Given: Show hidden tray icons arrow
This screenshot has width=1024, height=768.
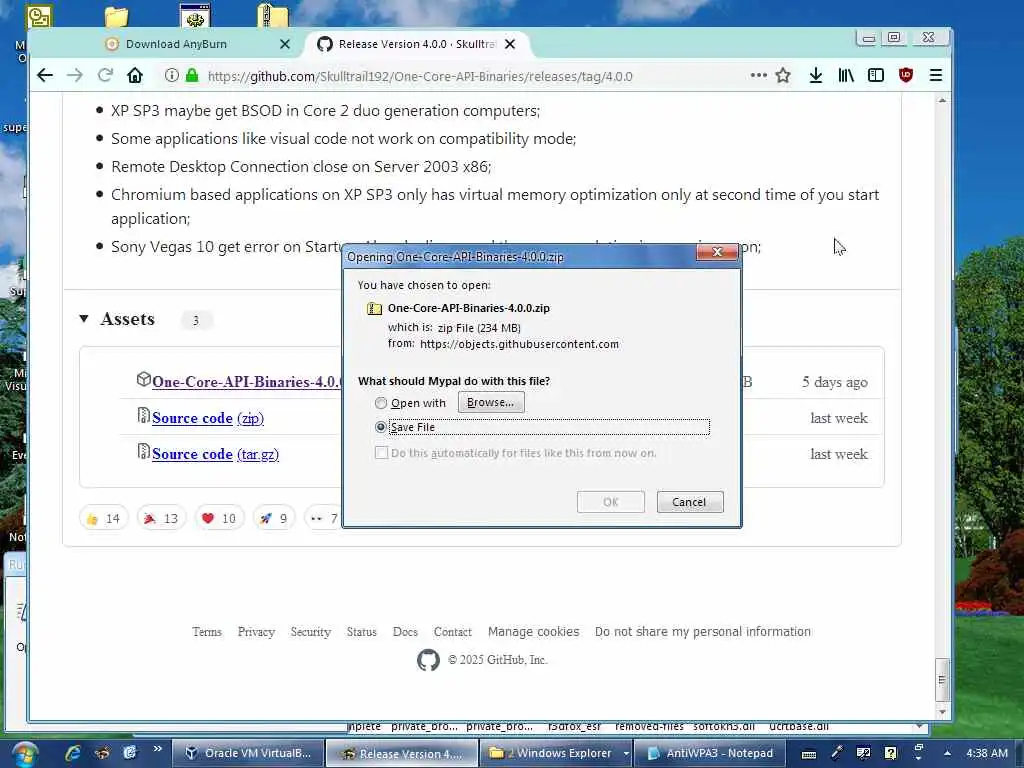Looking at the screenshot, I should (948, 753).
